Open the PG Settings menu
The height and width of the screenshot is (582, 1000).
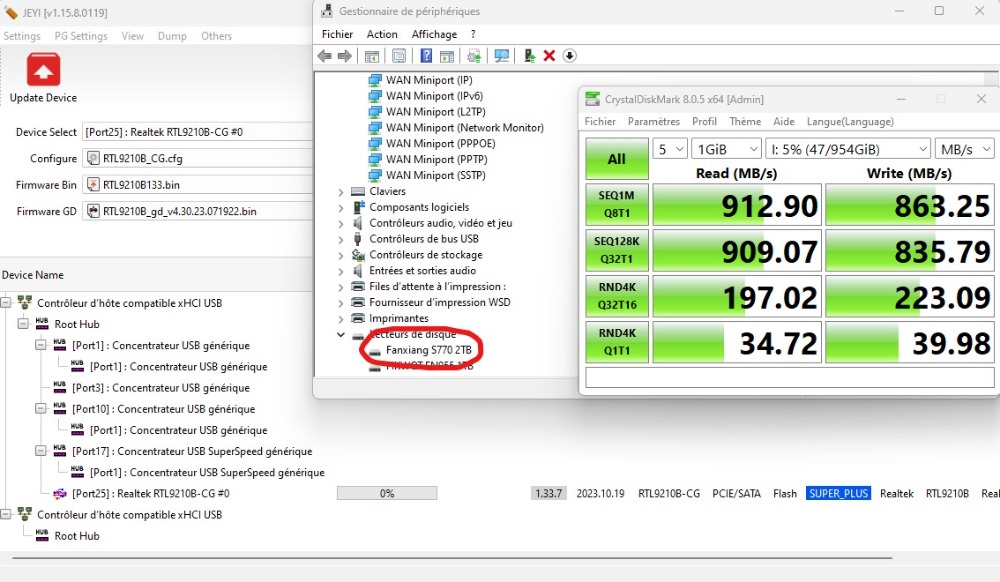tap(82, 36)
